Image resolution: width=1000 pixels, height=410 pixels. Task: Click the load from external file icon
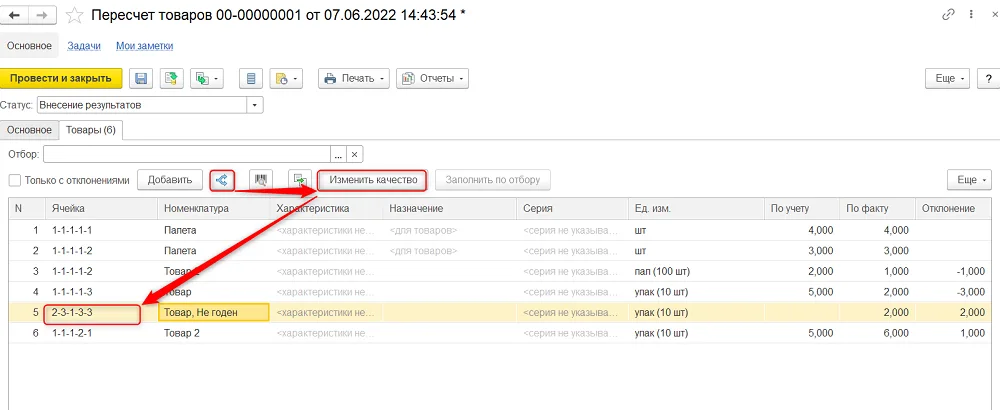[x=300, y=180]
